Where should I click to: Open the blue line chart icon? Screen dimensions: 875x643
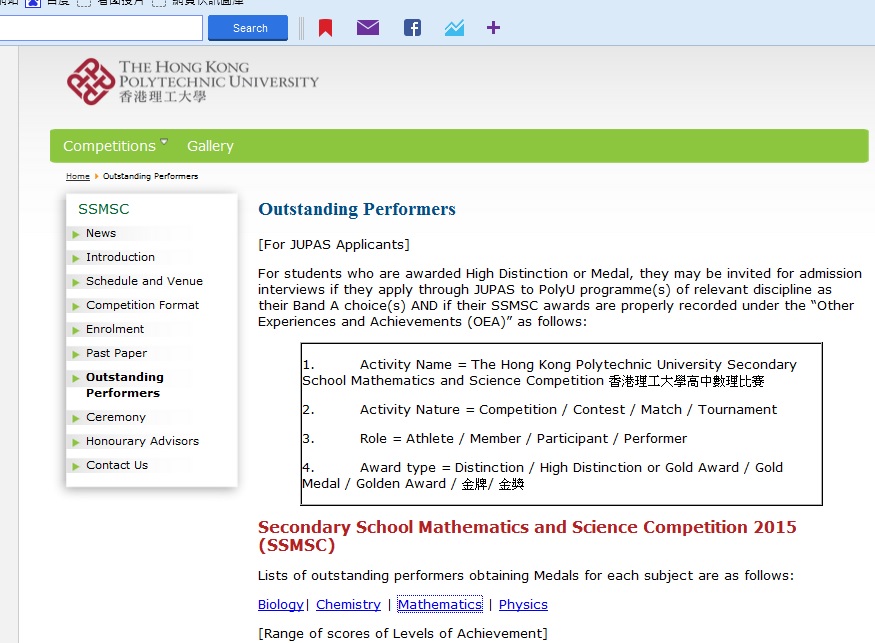pyautogui.click(x=454, y=28)
